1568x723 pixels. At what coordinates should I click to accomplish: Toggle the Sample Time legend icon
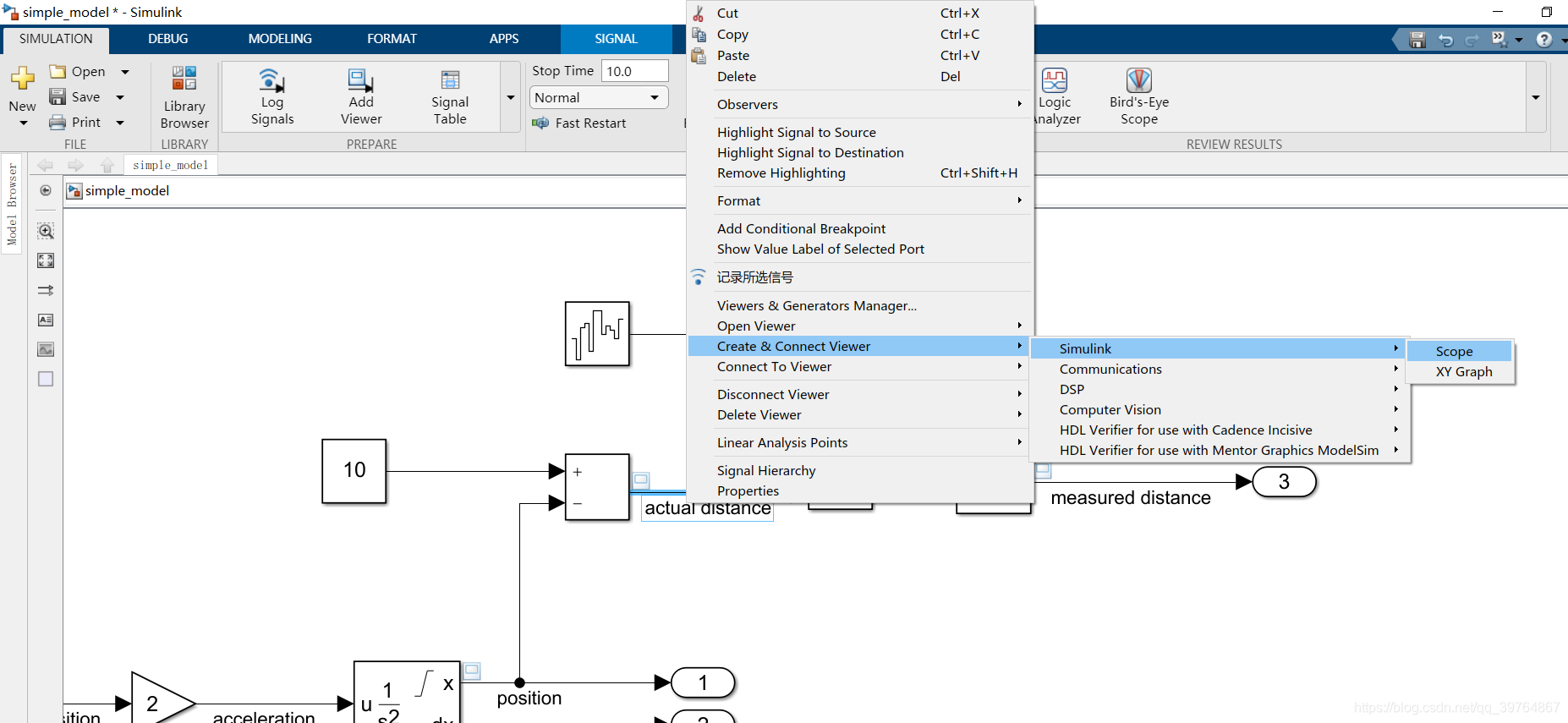point(46,290)
